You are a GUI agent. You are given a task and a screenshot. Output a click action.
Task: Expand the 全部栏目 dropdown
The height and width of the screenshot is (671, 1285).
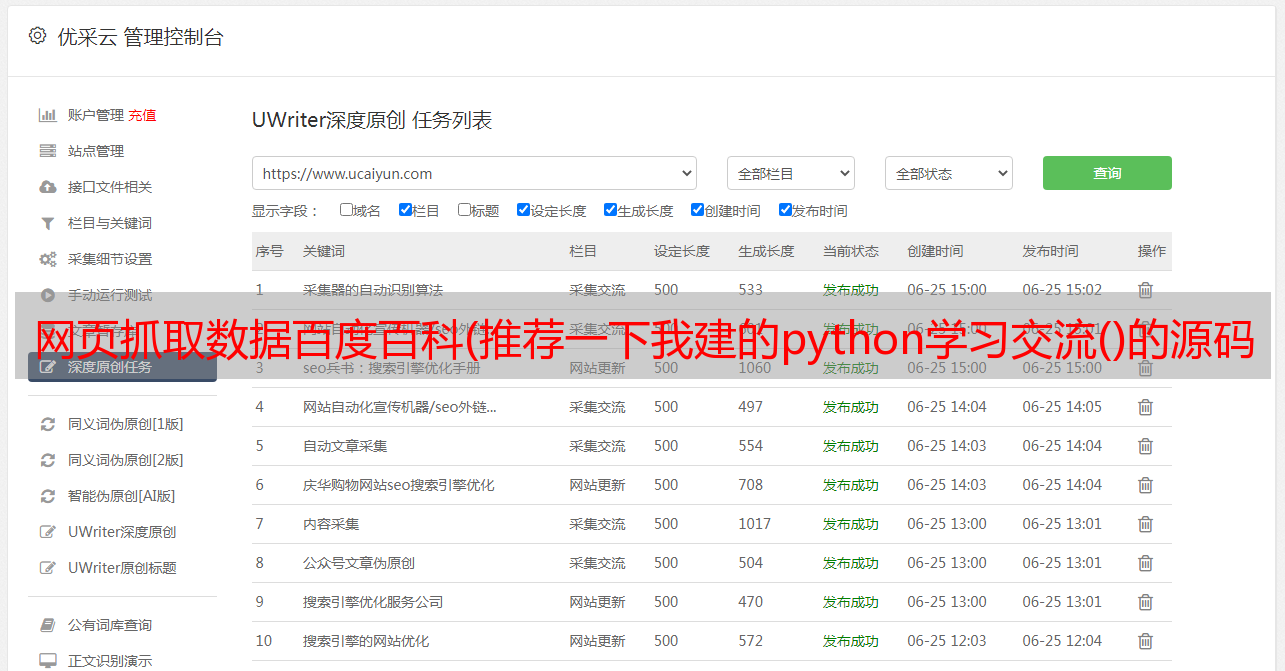(x=790, y=173)
